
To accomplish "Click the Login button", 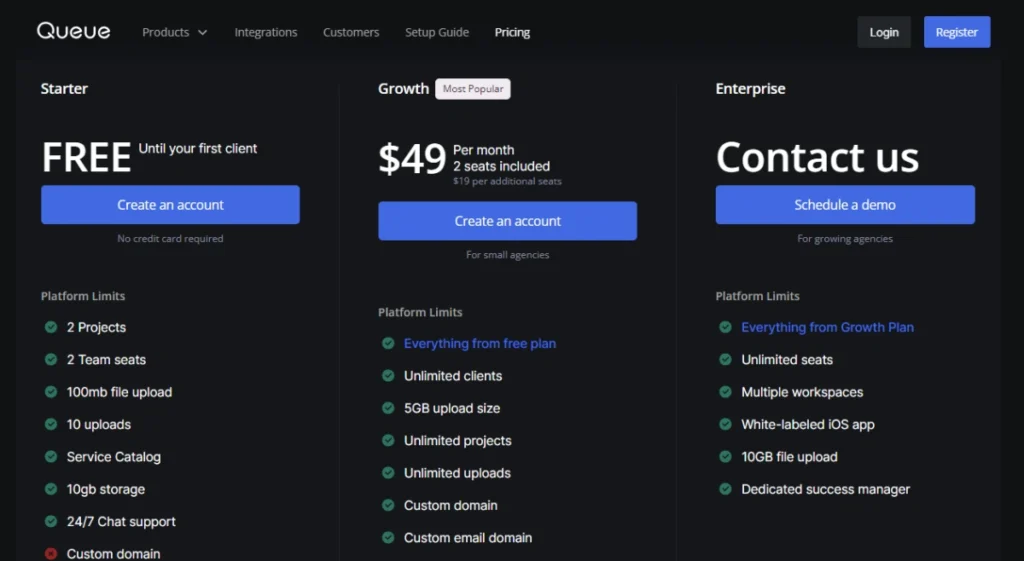I will point(884,32).
